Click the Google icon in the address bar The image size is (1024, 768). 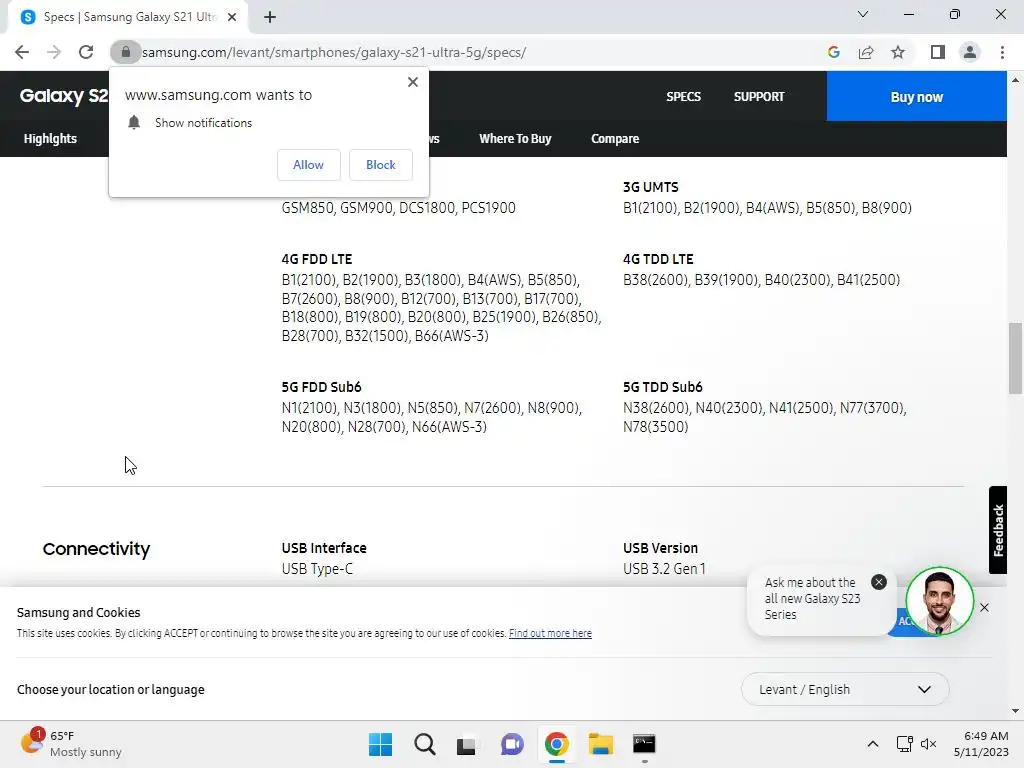(x=833, y=52)
